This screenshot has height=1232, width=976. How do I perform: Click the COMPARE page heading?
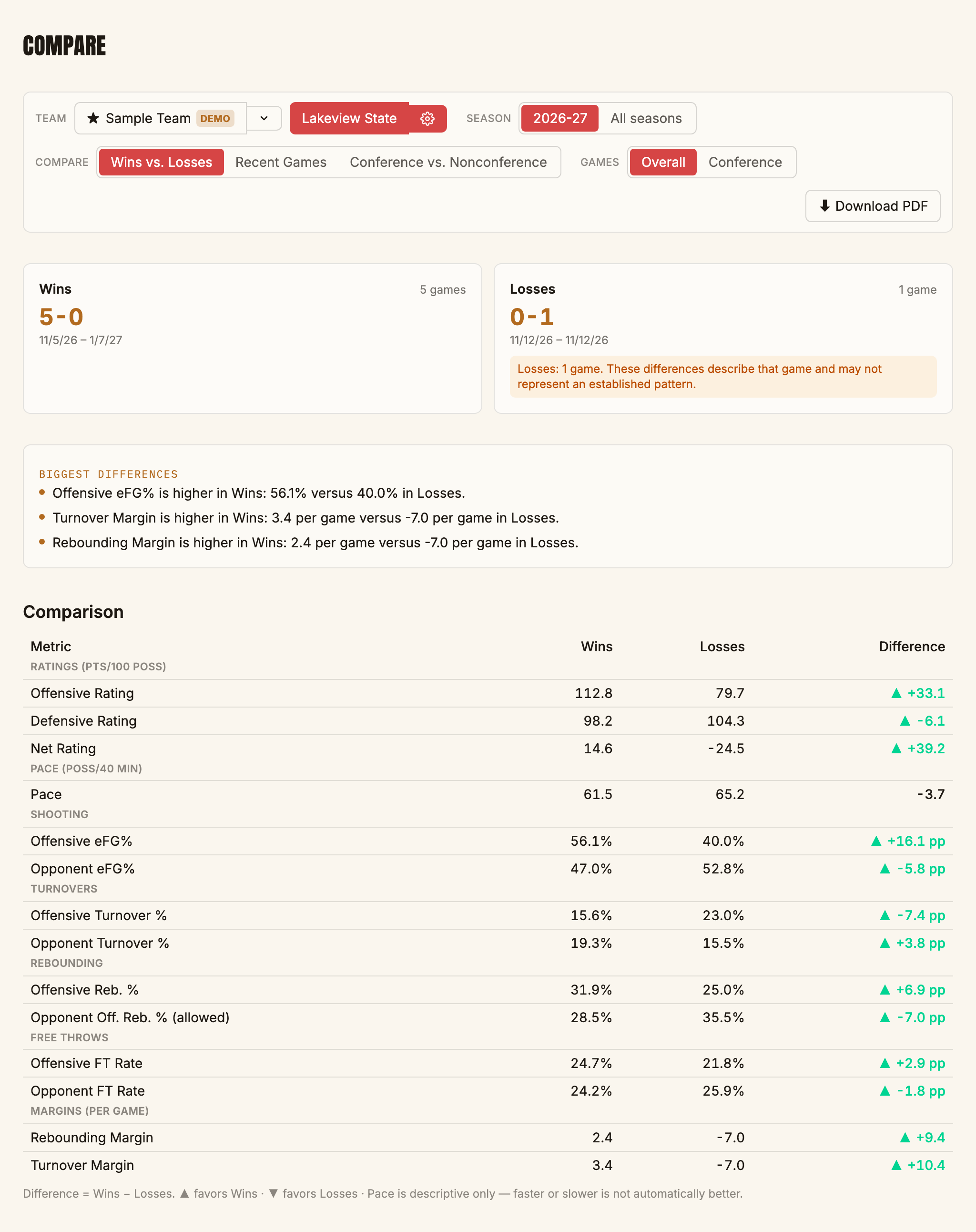64,46
